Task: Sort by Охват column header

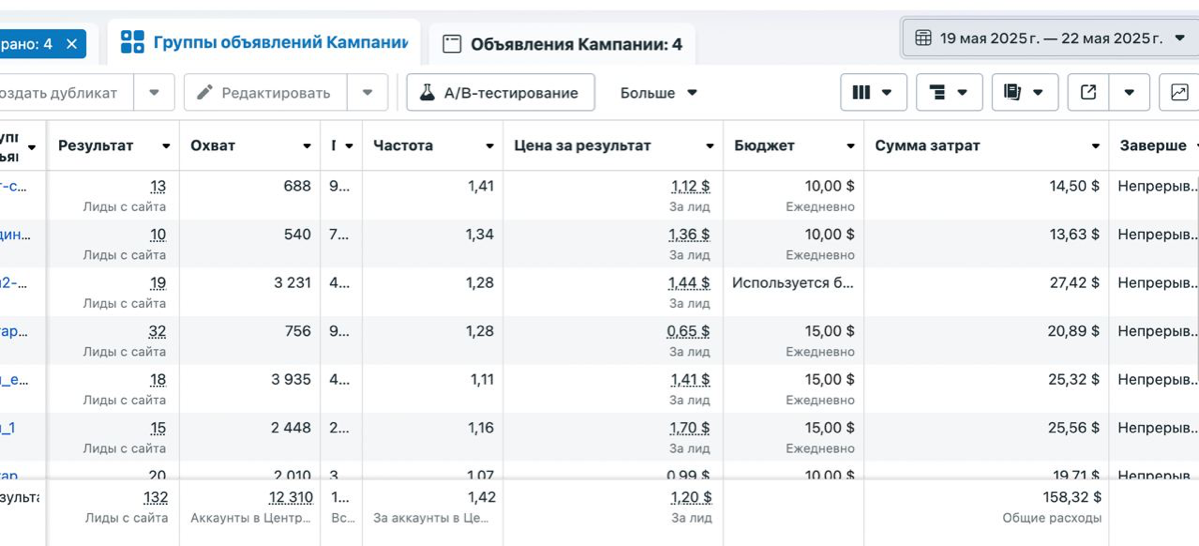Action: (213, 145)
